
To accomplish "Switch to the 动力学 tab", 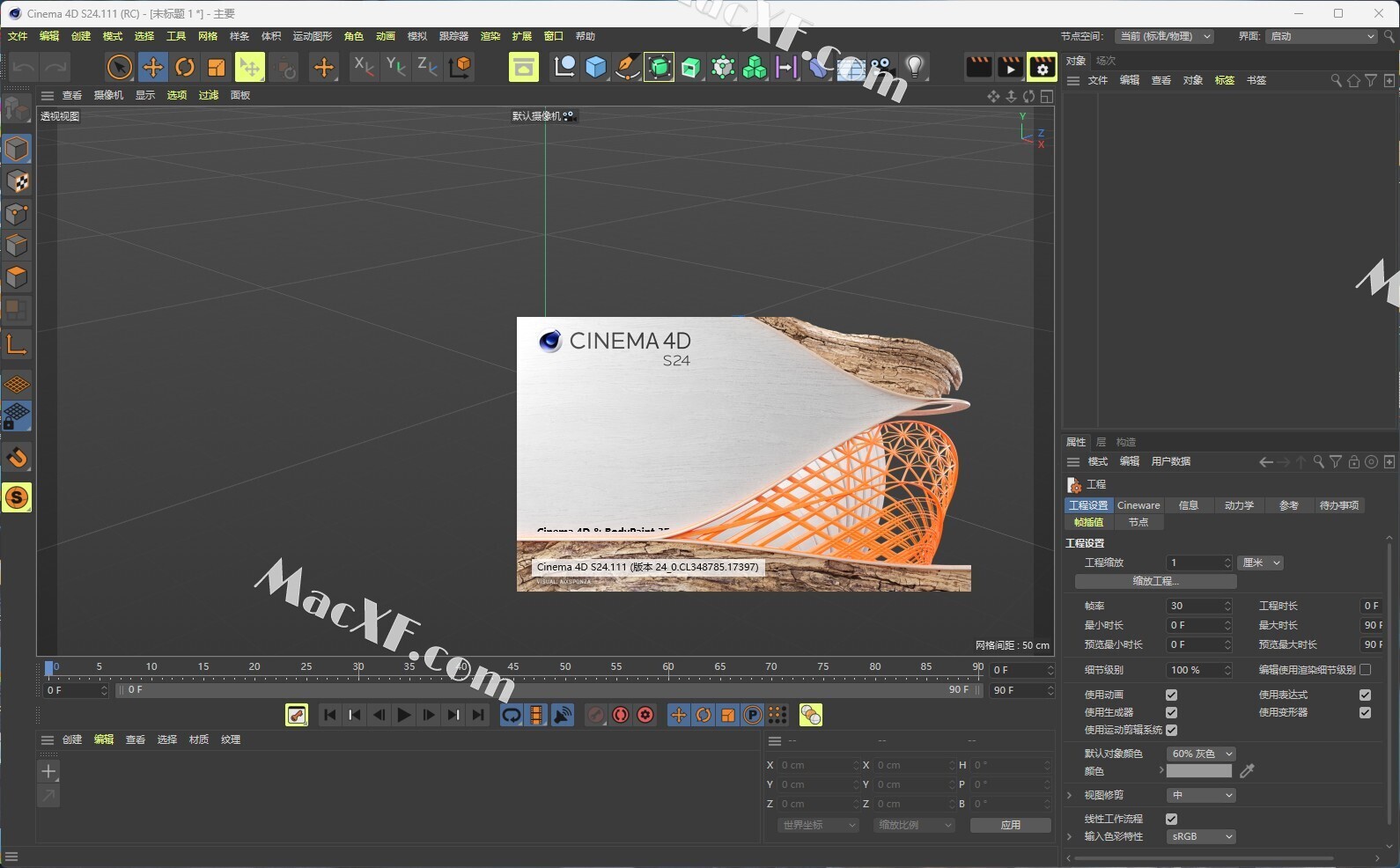I will coord(1238,505).
